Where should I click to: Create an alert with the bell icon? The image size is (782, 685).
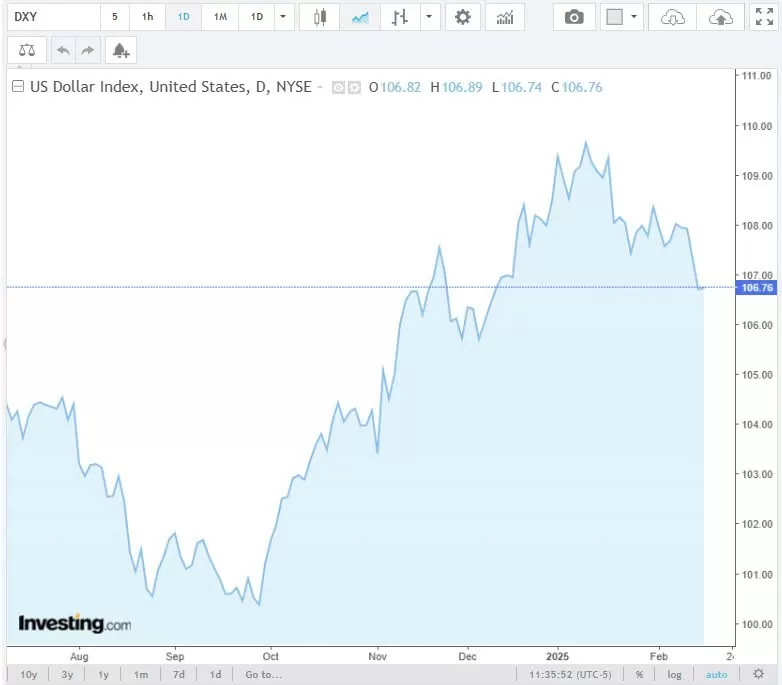click(x=120, y=50)
